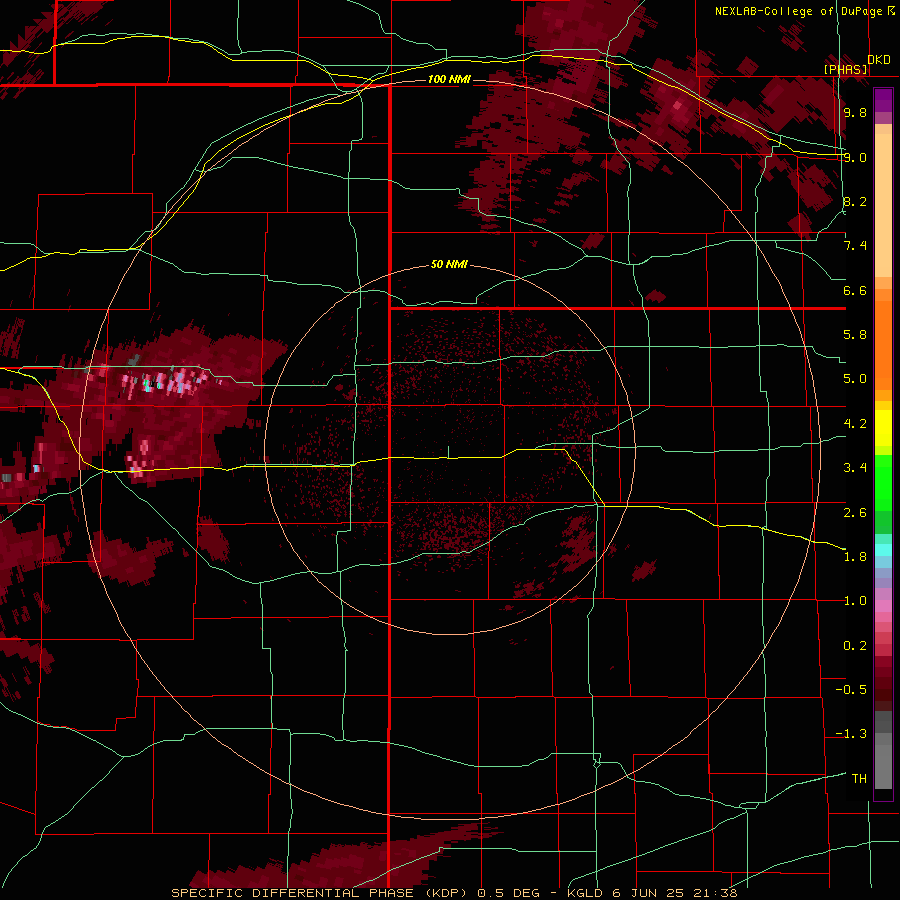
Task: Click the 9.0 scale value
Action: pyautogui.click(x=855, y=157)
